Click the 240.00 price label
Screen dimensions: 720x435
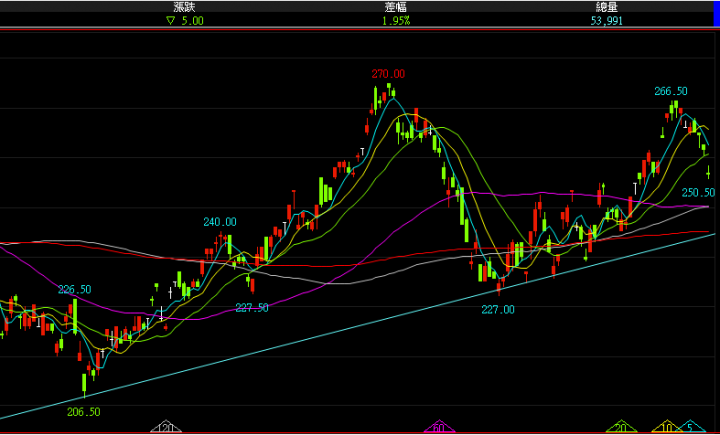pos(220,222)
